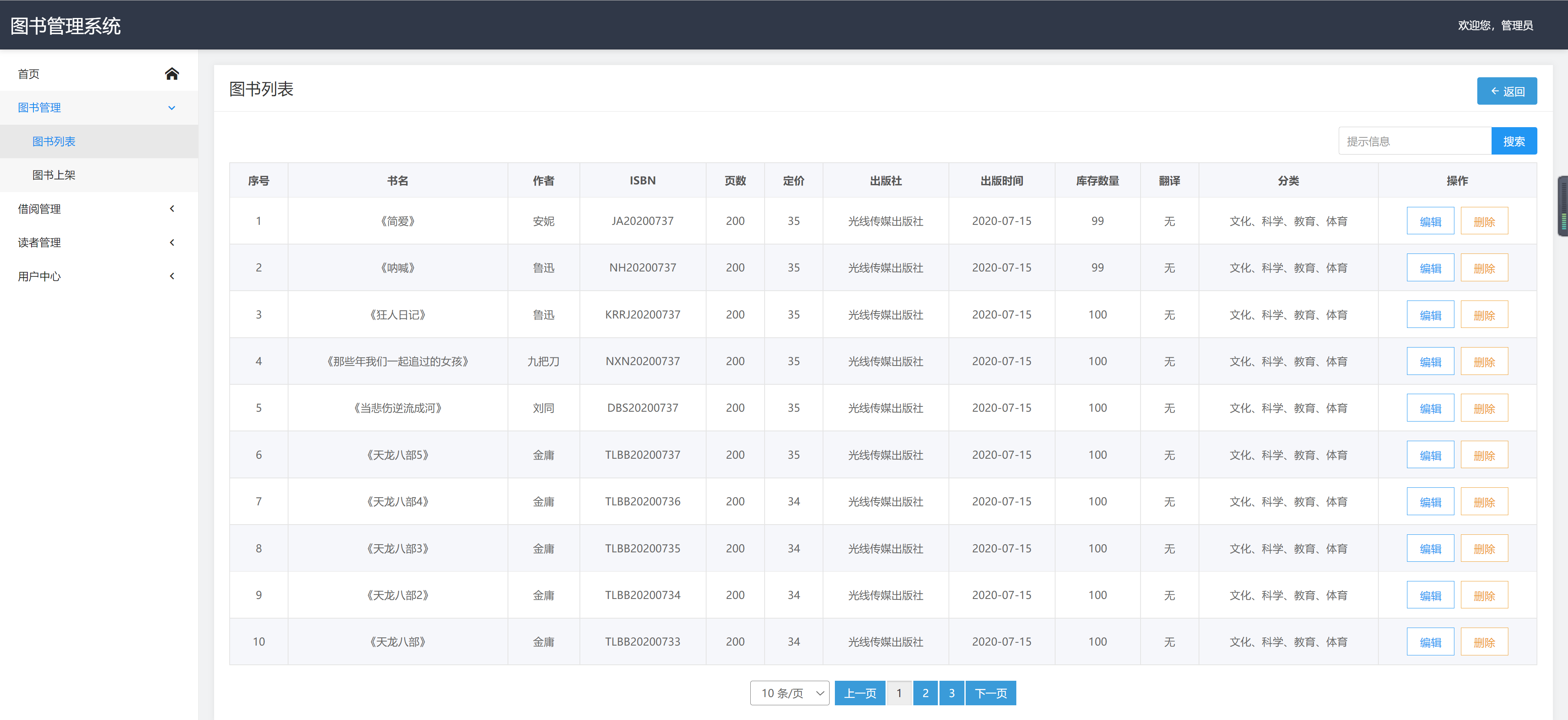Edit the 《天龙八部3》 row
The height and width of the screenshot is (720, 1568).
(1430, 549)
